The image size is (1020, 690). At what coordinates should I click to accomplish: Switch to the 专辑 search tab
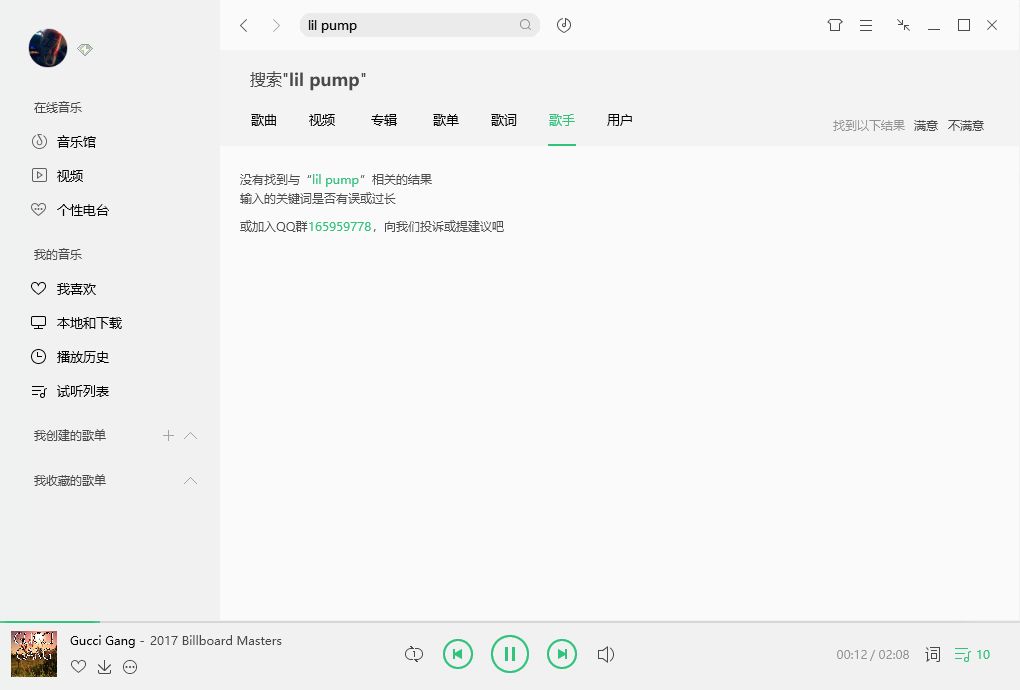click(x=384, y=120)
